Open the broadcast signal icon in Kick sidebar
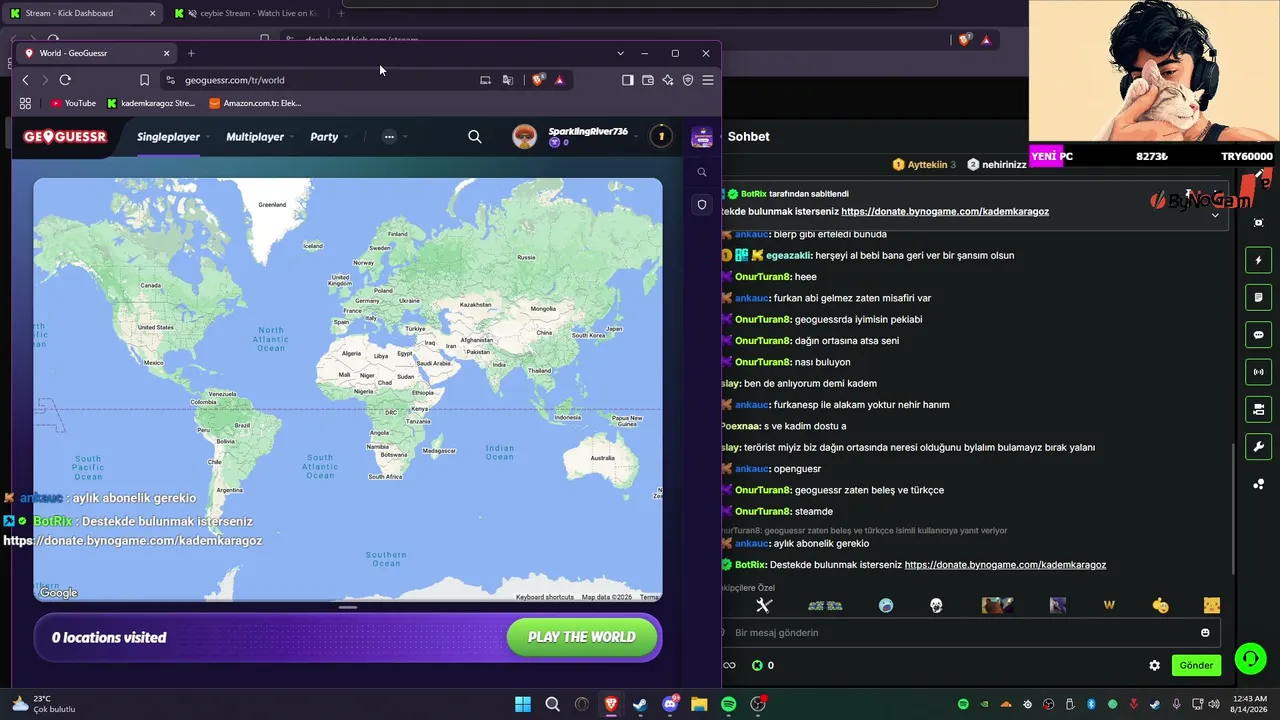The height and width of the screenshot is (720, 1280). point(1259,372)
